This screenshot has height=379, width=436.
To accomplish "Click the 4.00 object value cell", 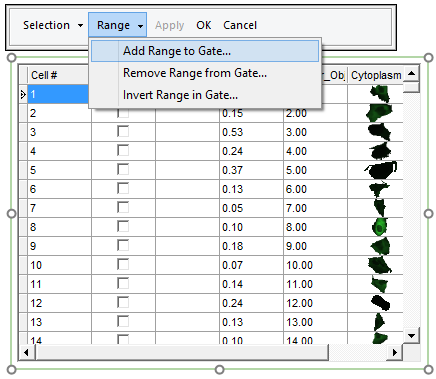I will [315, 151].
